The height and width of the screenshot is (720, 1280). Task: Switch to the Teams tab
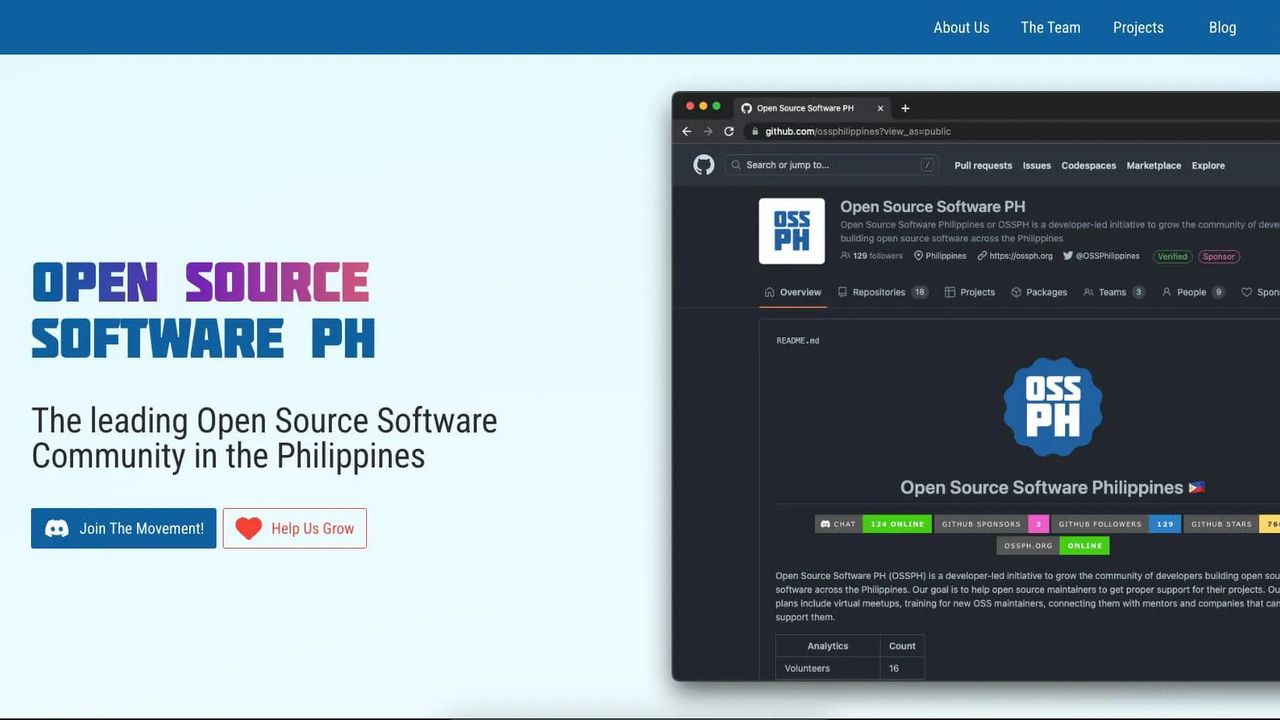point(1114,292)
